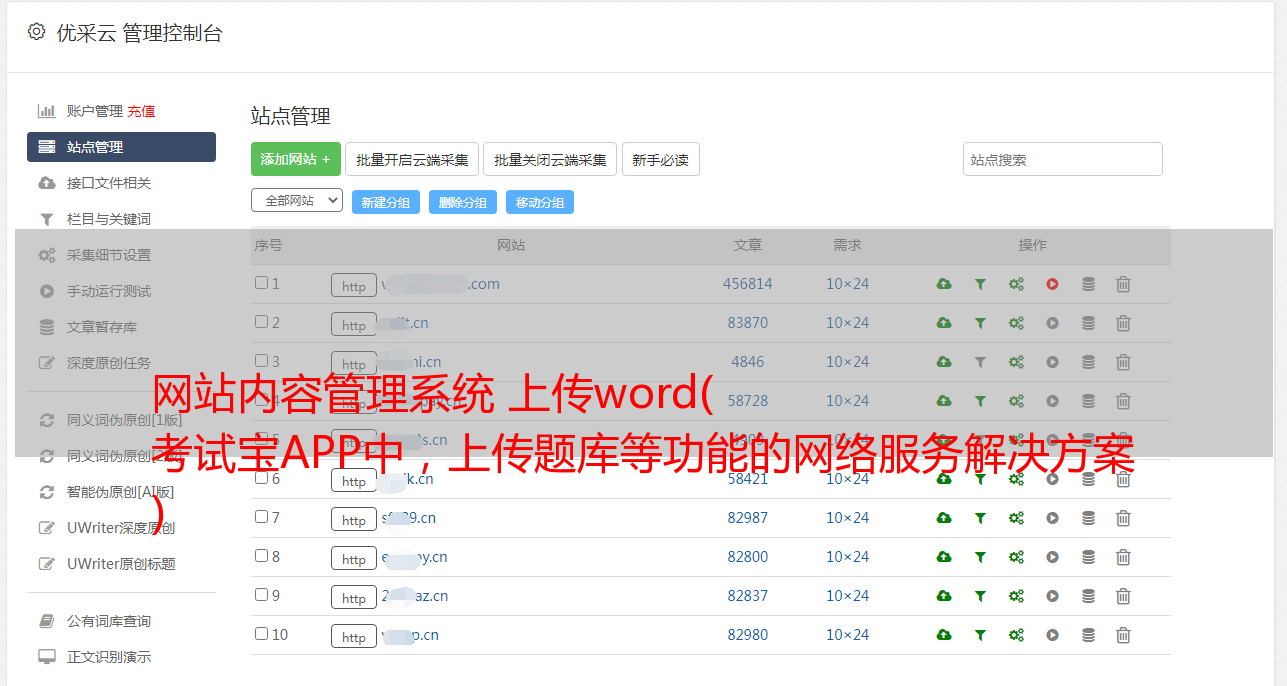
Task: Click cloud upload icon in row 9
Action: [x=944, y=596]
